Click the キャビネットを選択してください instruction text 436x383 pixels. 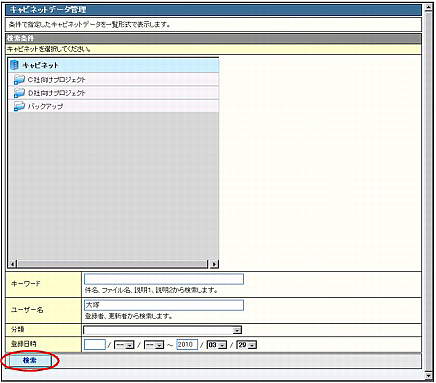[49, 49]
